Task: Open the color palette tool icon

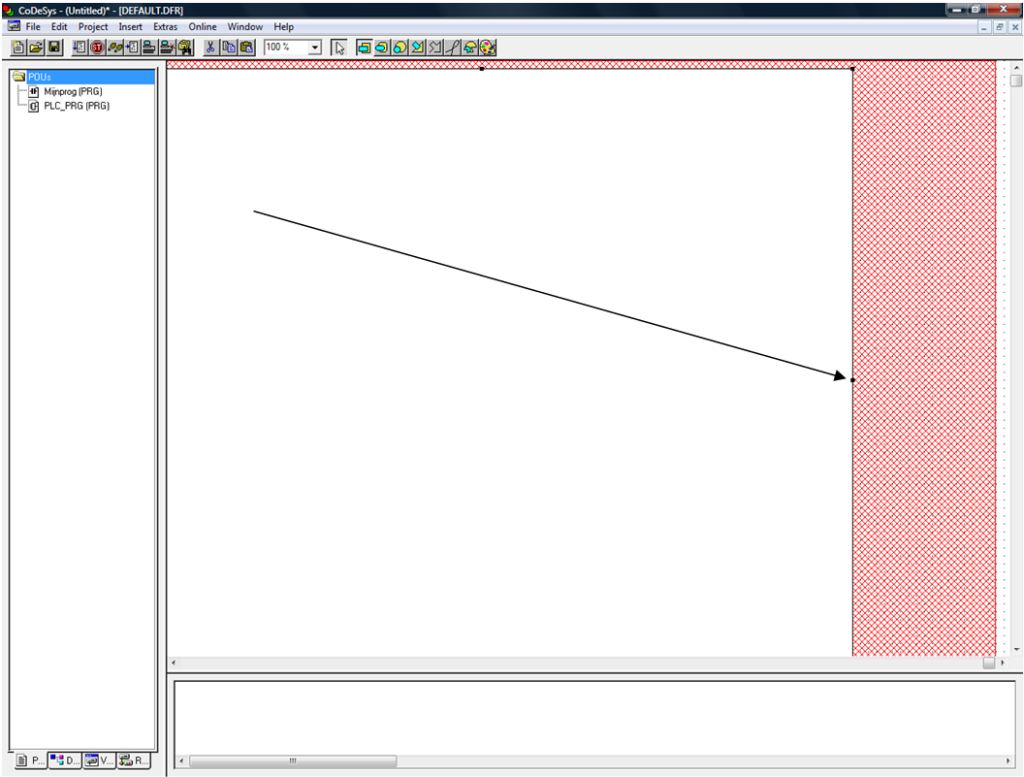Action: click(x=487, y=47)
